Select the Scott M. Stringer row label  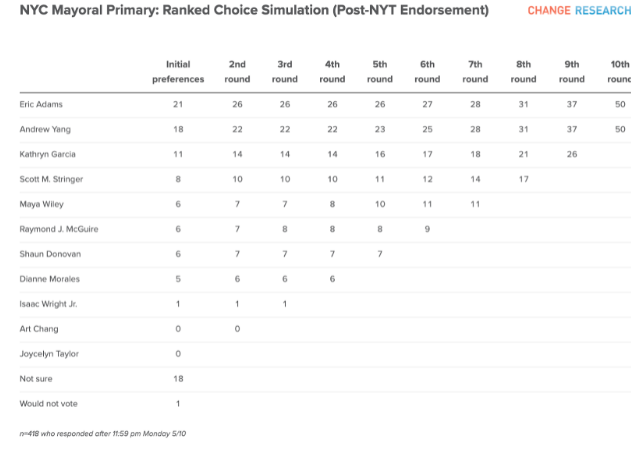(x=50, y=179)
